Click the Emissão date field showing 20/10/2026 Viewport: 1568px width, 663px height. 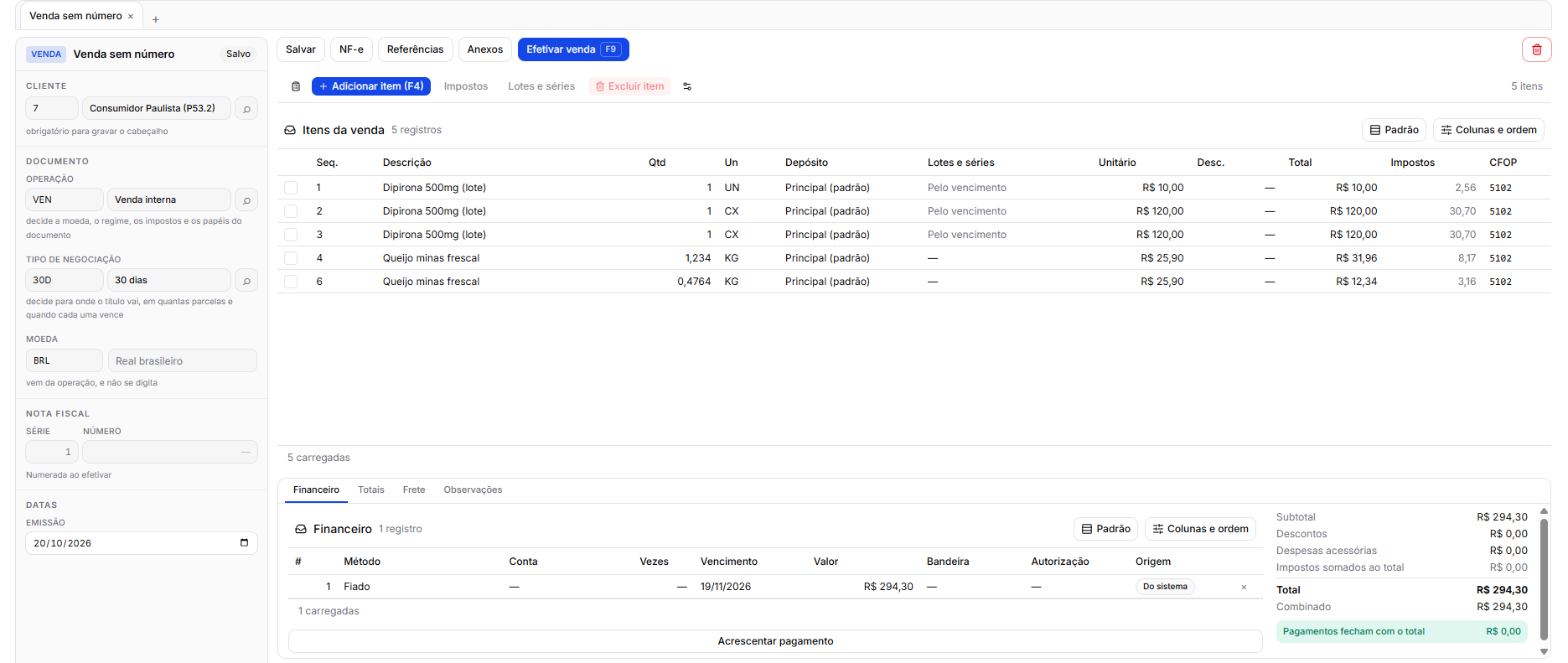[141, 543]
